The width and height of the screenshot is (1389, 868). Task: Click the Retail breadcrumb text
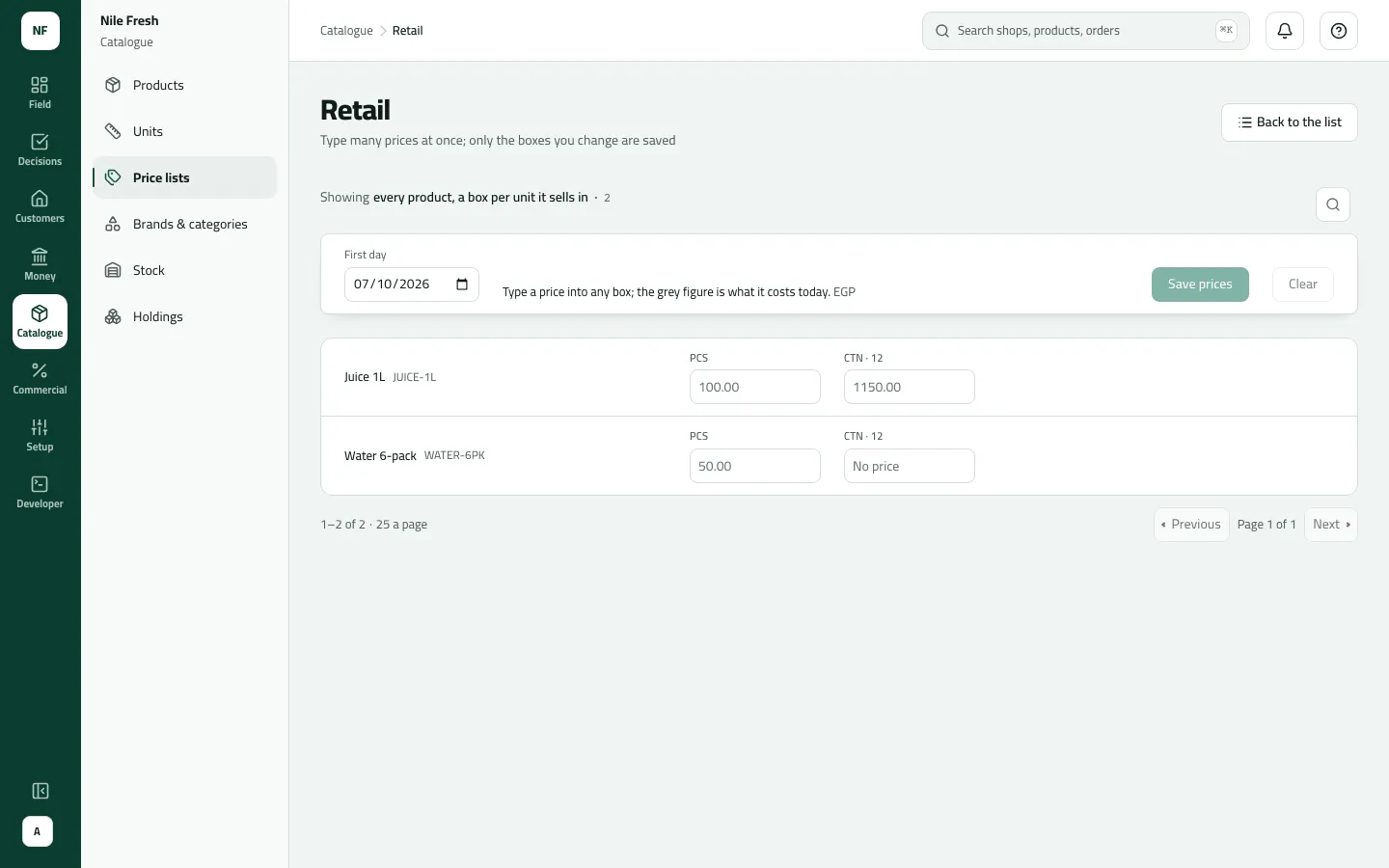pos(407,31)
